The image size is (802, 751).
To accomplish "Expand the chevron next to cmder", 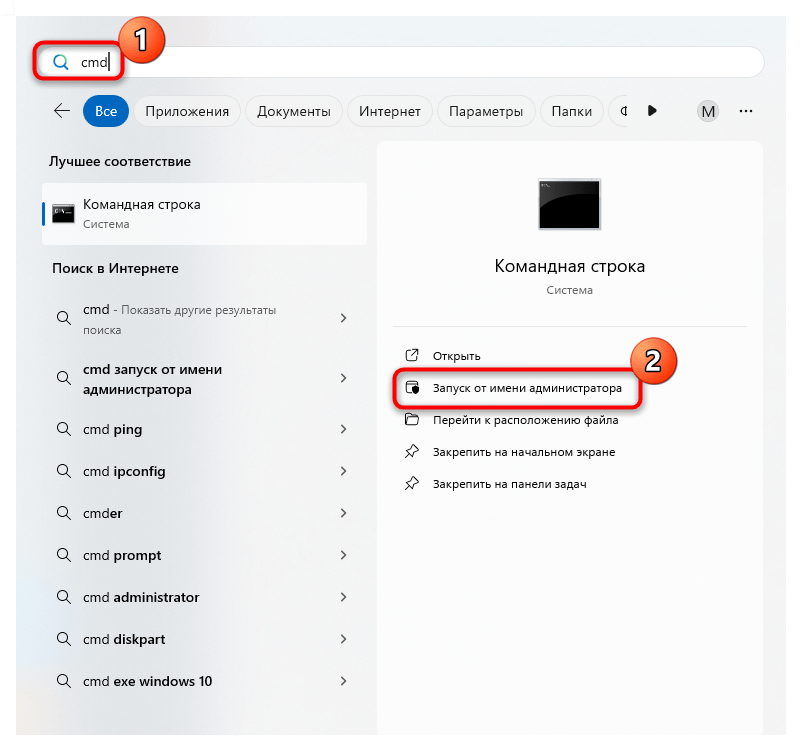I will pos(344,513).
